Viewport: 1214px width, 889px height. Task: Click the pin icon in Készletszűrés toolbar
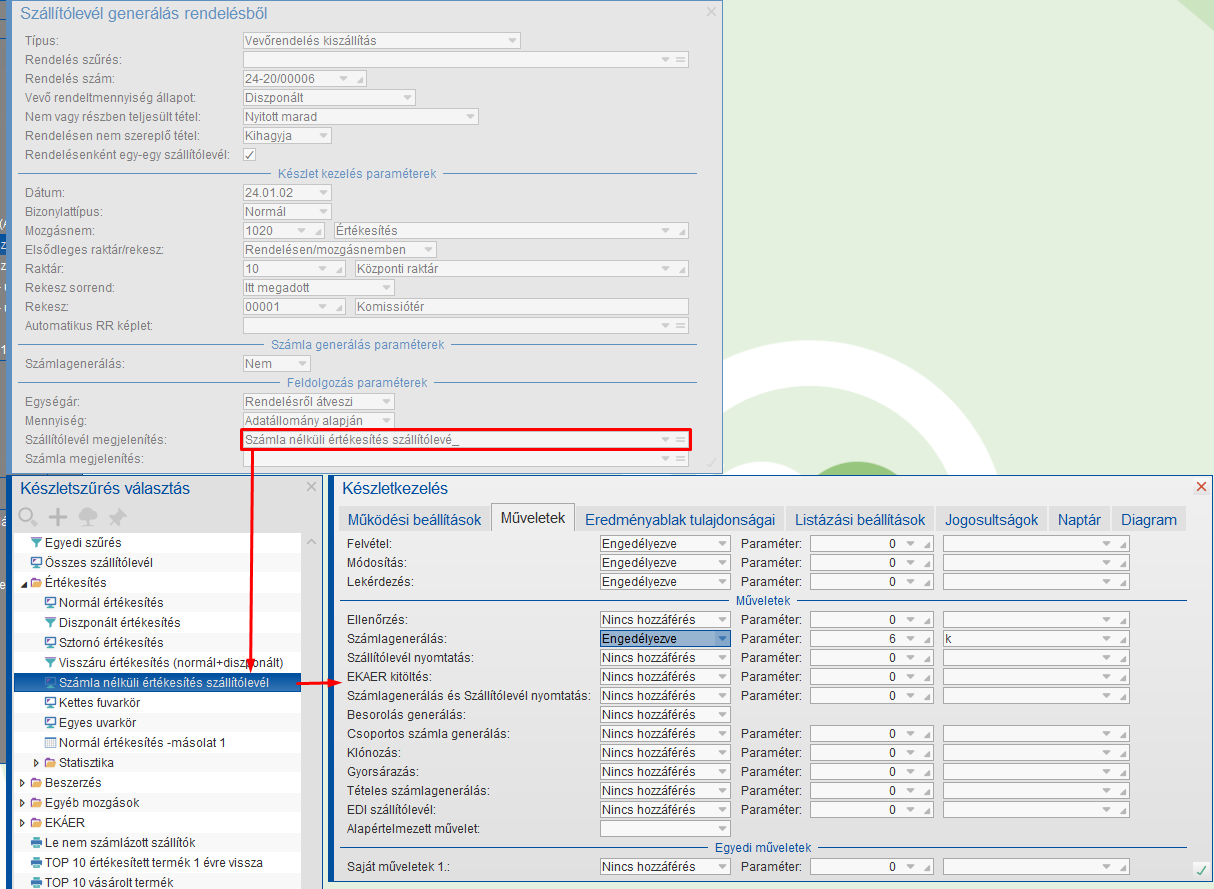click(118, 517)
